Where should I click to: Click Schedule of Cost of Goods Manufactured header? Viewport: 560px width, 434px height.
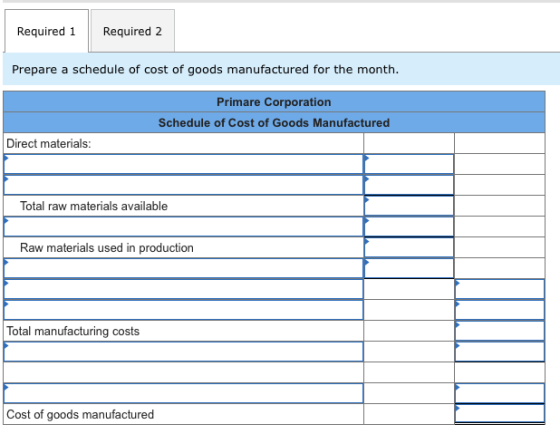coord(274,123)
